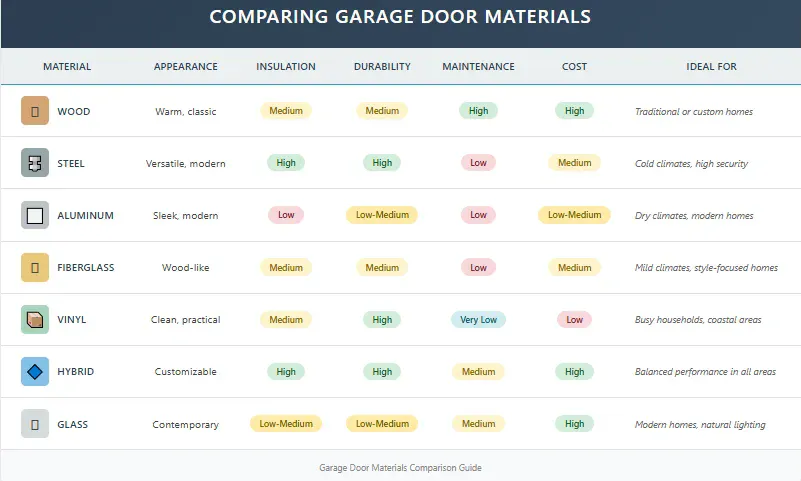The image size is (801, 481).
Task: Select the Ideal For column header
Action: pos(712,67)
